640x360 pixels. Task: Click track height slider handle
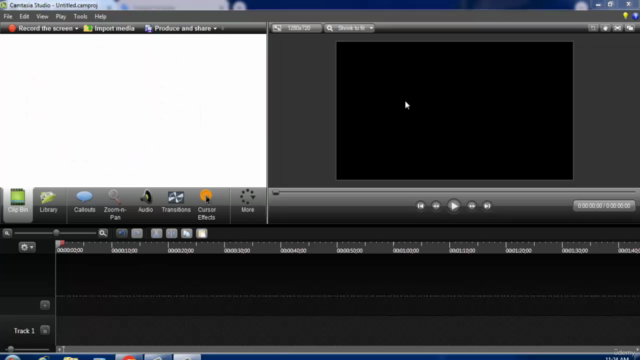click(x=11, y=349)
